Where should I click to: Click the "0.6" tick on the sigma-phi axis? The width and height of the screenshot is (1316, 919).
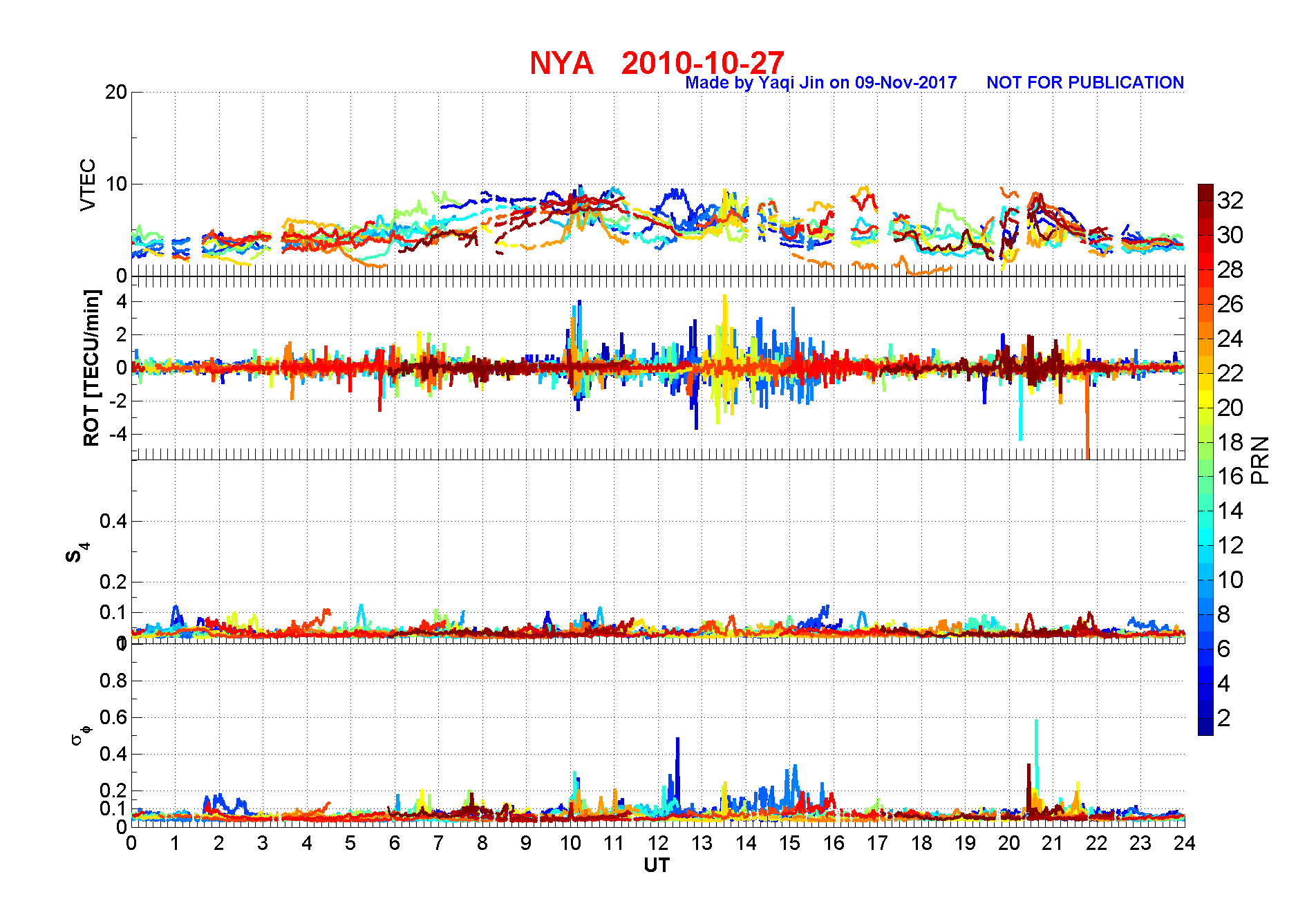(x=113, y=717)
